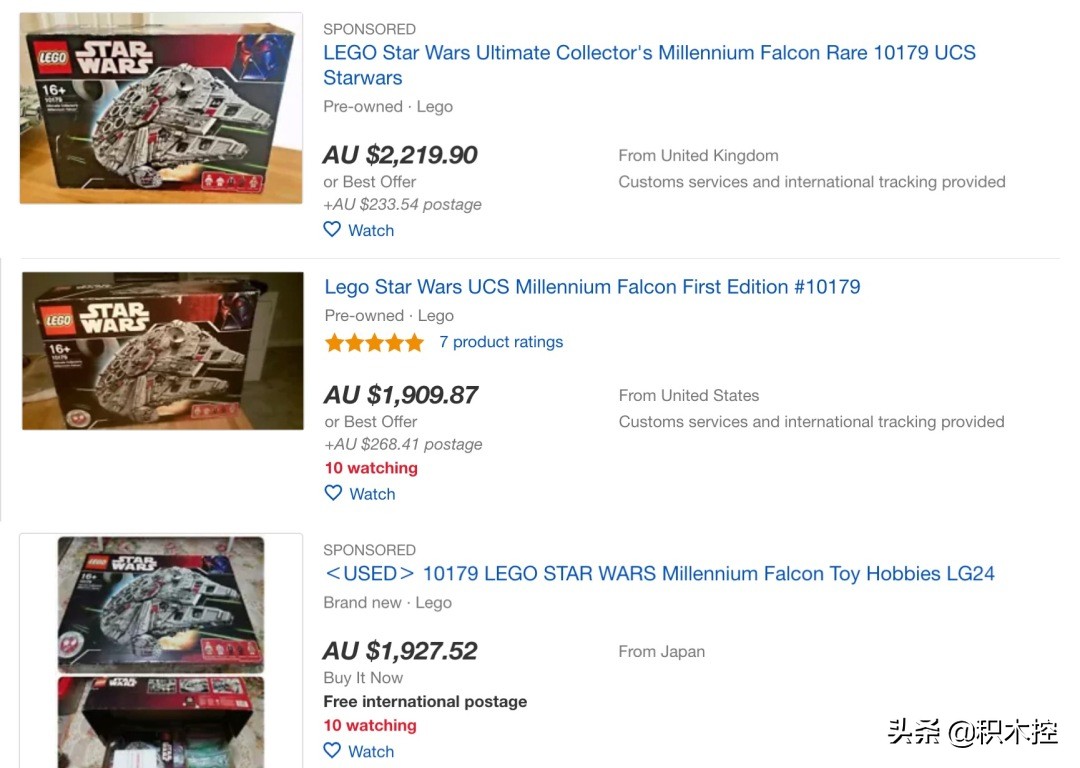Click Watch text on the United States listing
1080x768 pixels.
pos(372,494)
